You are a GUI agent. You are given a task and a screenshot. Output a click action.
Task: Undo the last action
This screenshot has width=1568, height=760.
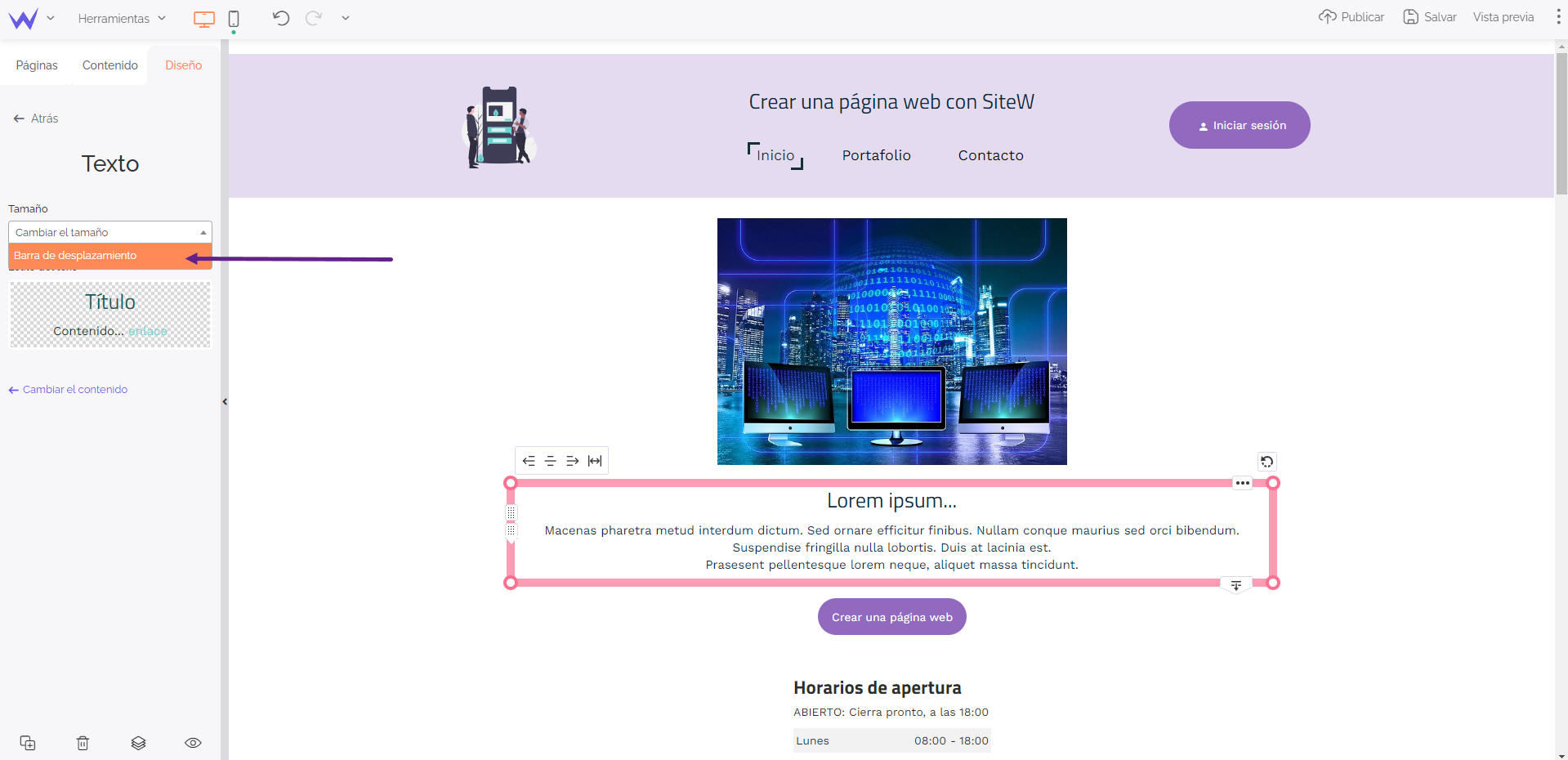coord(281,18)
